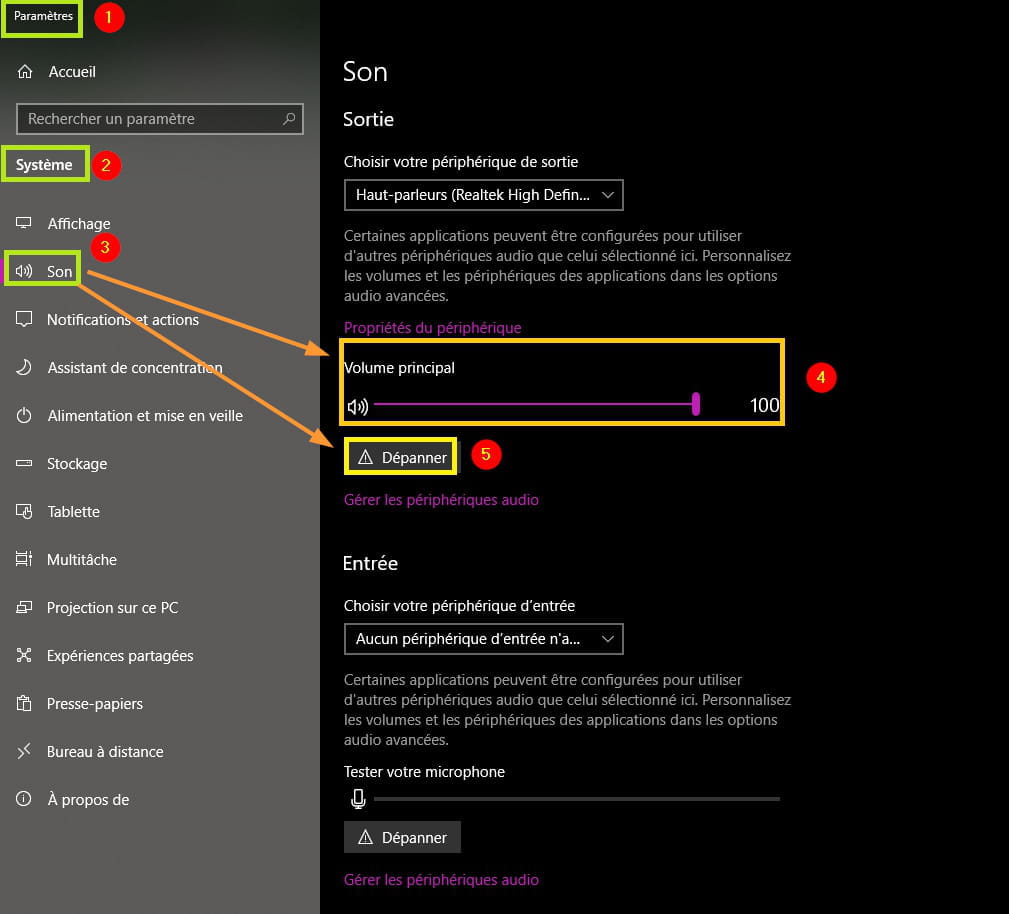
Task: Open À propos de page
Action: coord(89,799)
